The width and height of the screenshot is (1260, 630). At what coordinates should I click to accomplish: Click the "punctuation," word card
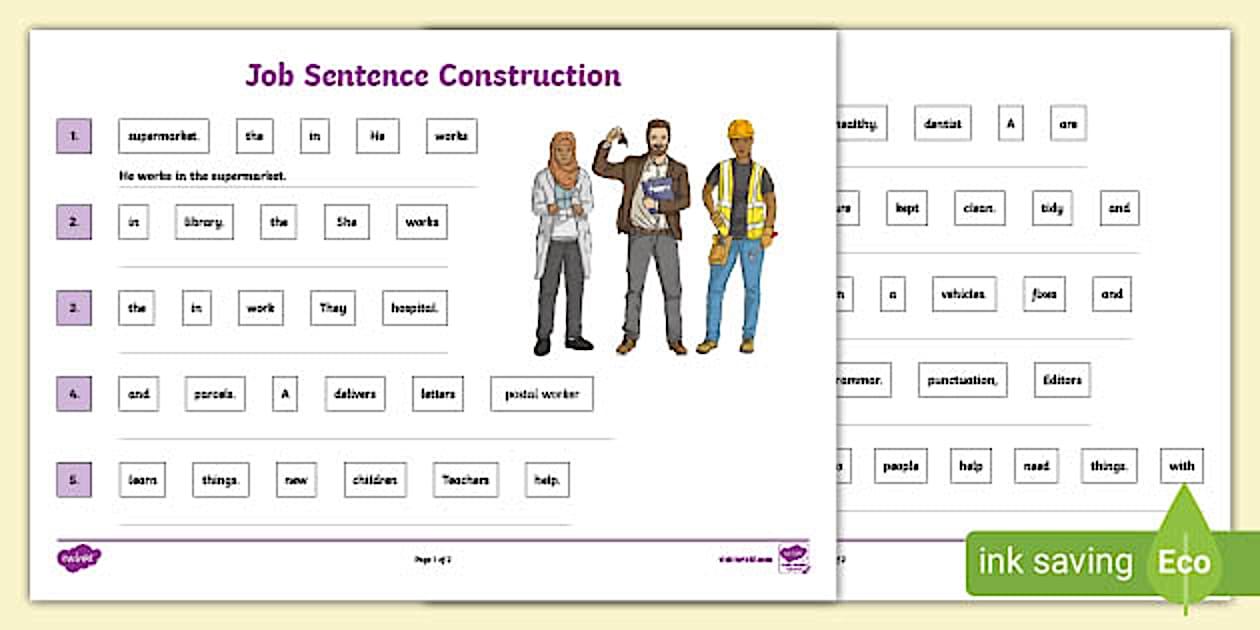965,381
